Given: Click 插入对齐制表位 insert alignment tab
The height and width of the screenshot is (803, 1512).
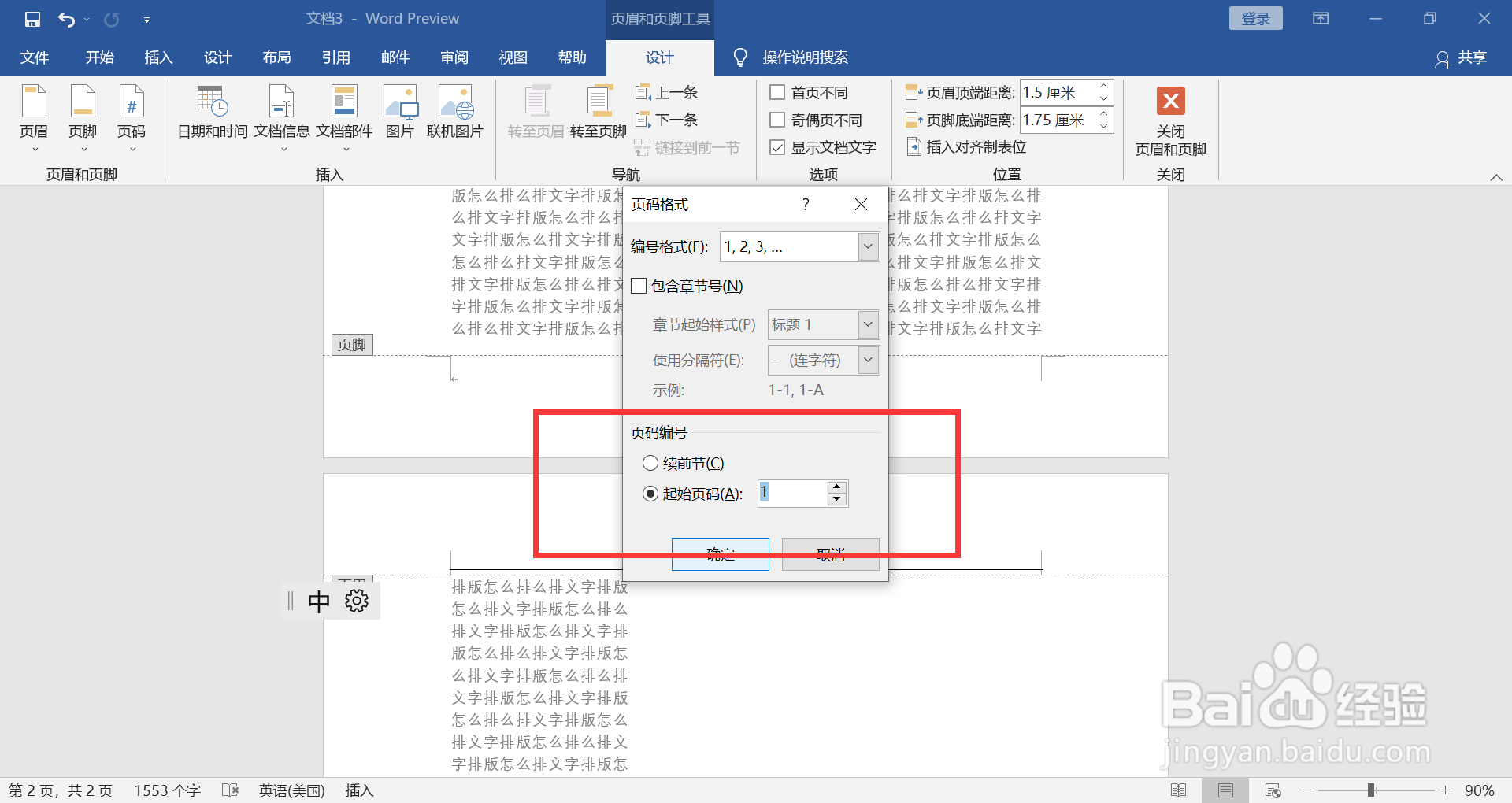Looking at the screenshot, I should click(967, 147).
